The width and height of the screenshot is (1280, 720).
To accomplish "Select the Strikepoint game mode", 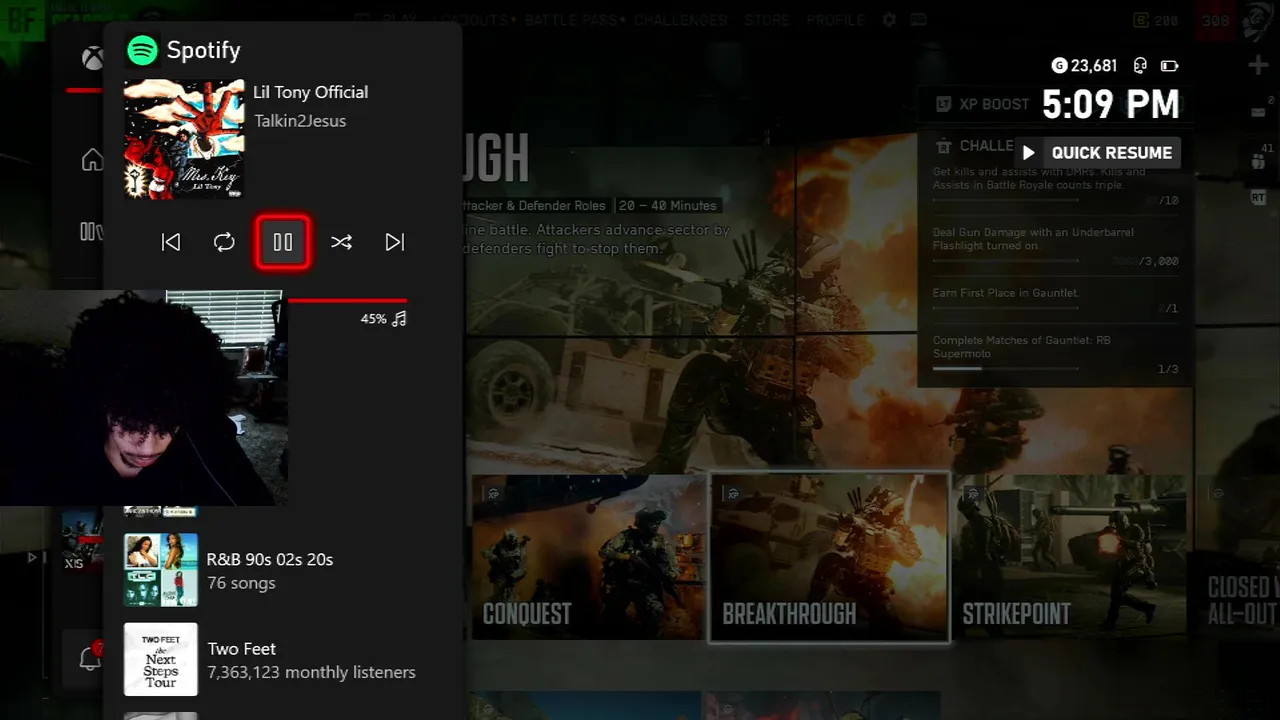I will [1070, 557].
